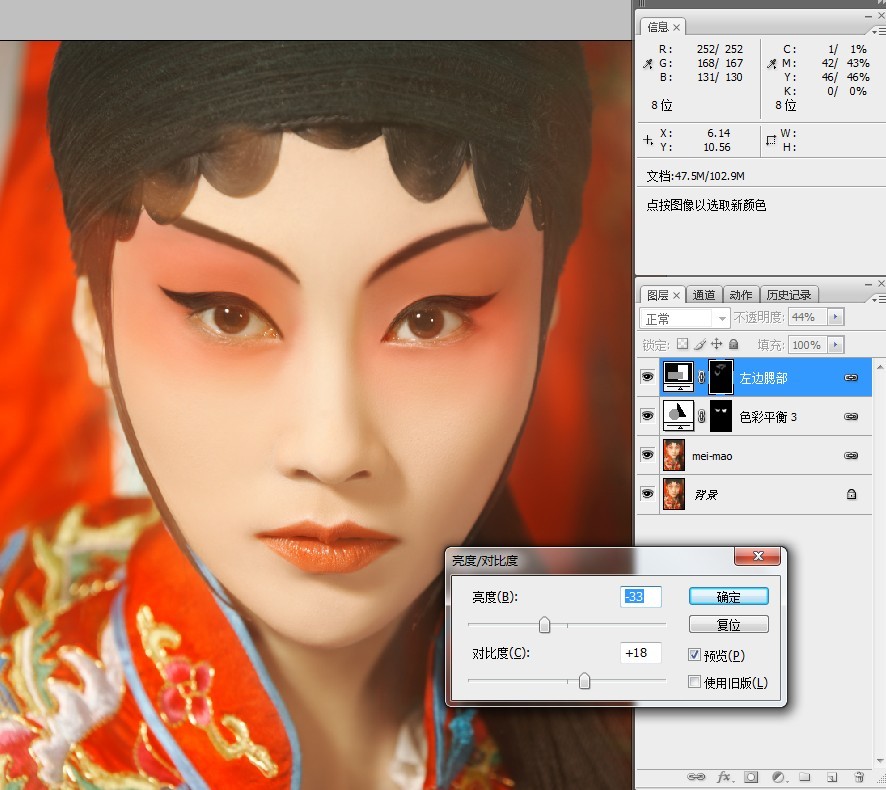Click mask-link chain on 左边腮部 layer
Screen dimensions: 886x790
coord(702,377)
